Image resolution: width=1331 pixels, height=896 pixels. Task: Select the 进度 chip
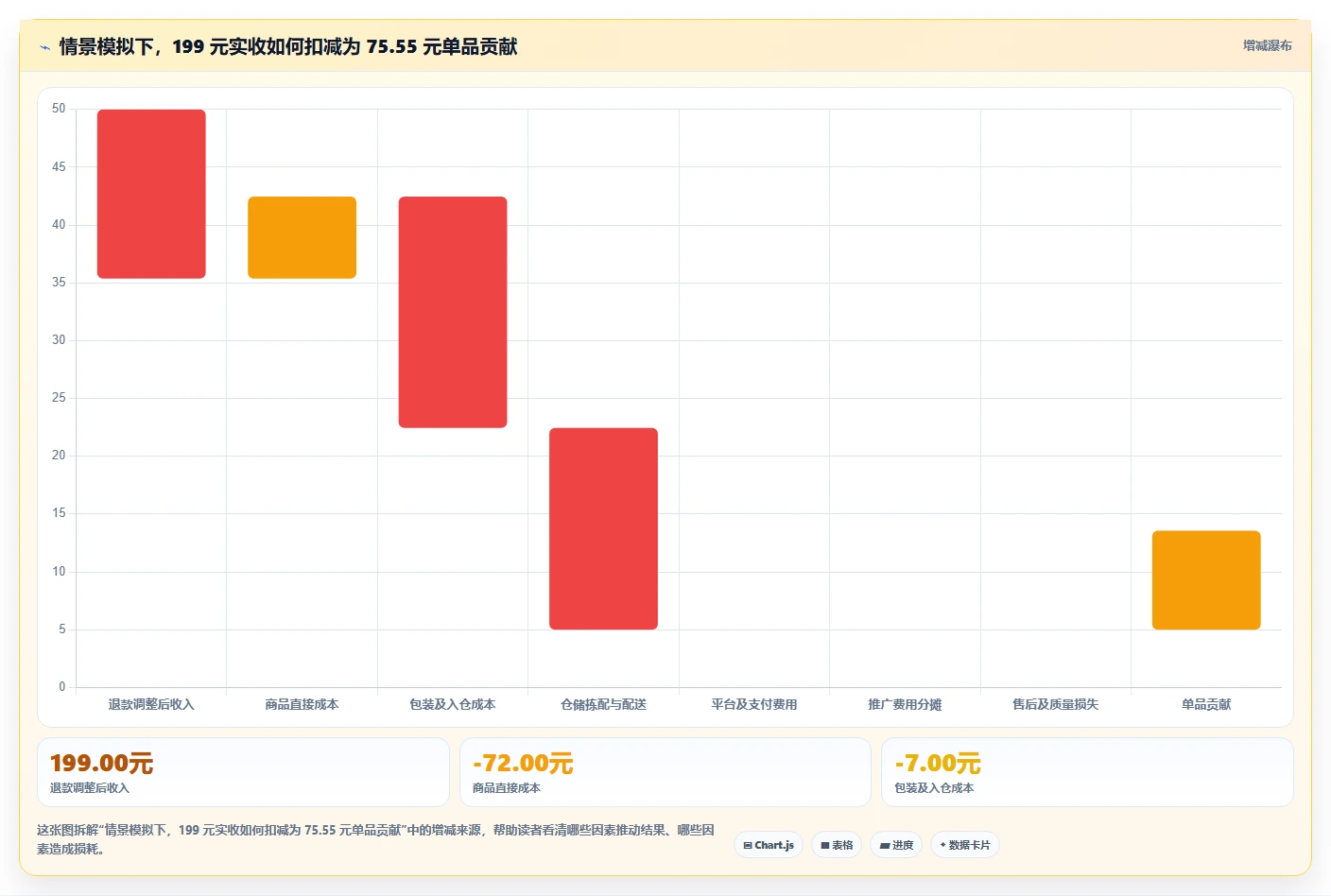click(x=896, y=845)
